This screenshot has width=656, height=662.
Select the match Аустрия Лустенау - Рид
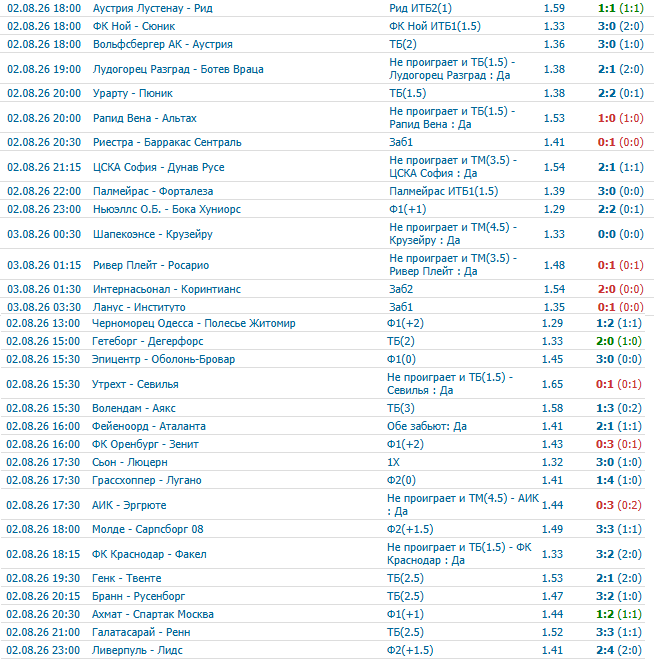tap(153, 8)
